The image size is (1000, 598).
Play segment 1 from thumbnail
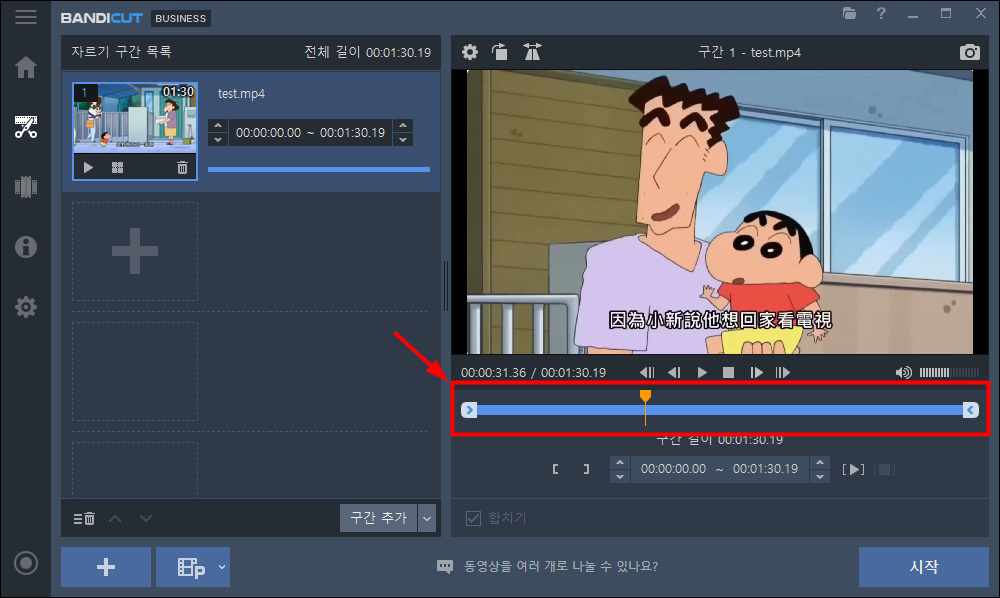[x=88, y=168]
